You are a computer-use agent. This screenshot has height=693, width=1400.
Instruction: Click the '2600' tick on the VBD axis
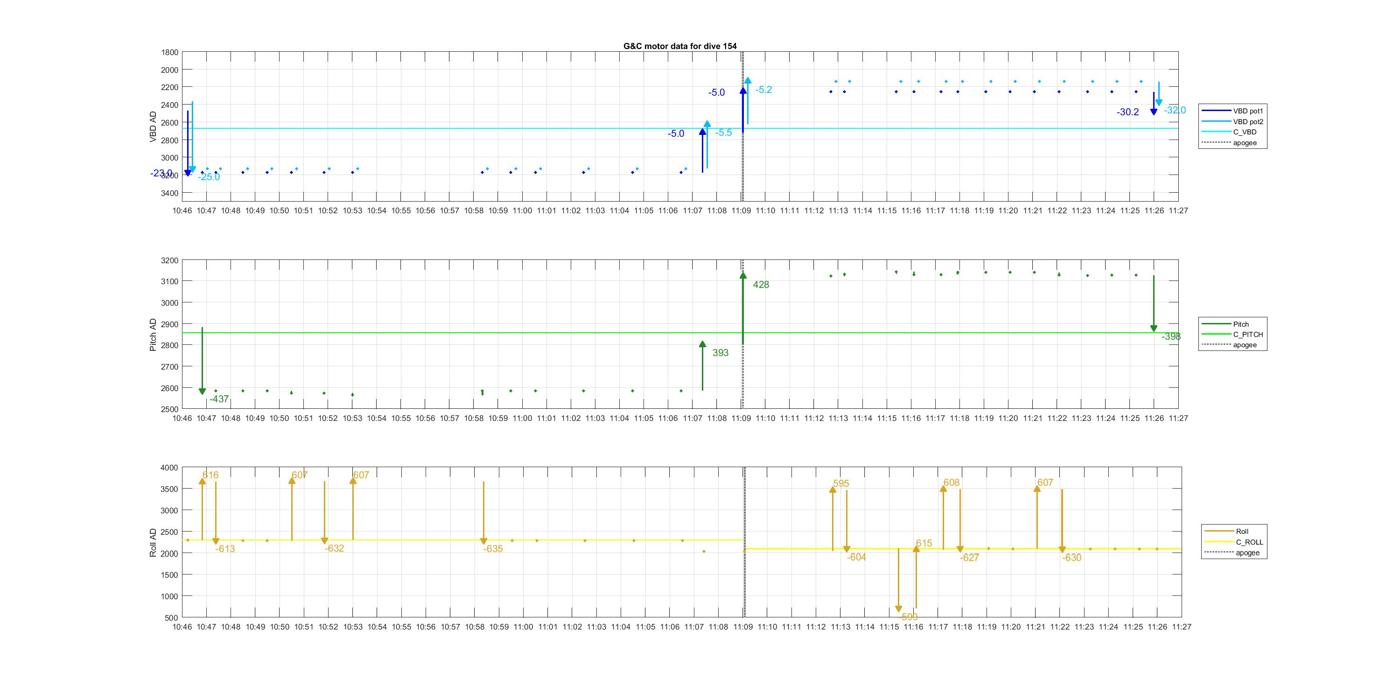(170, 123)
